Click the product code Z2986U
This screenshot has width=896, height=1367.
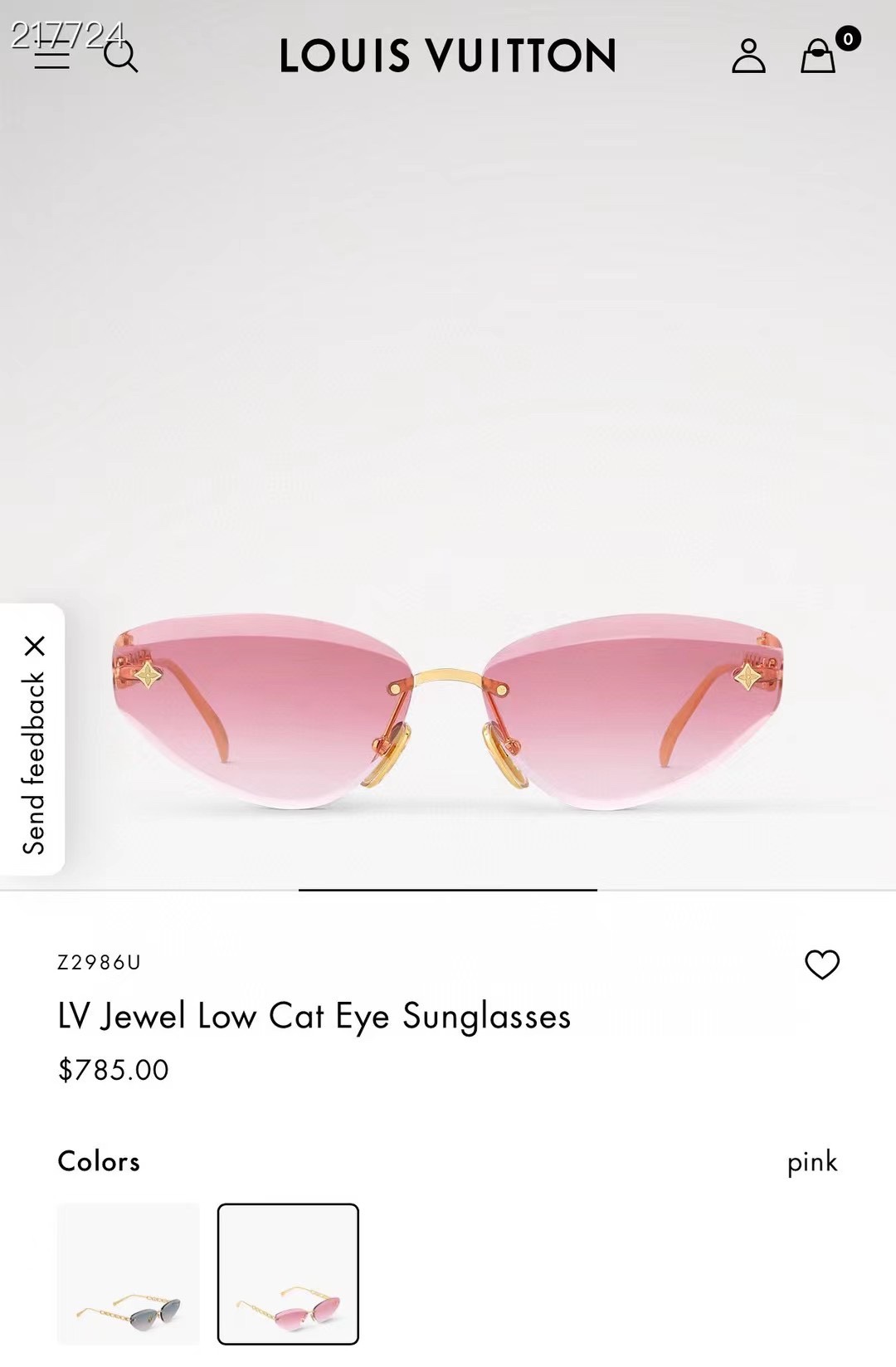click(100, 962)
